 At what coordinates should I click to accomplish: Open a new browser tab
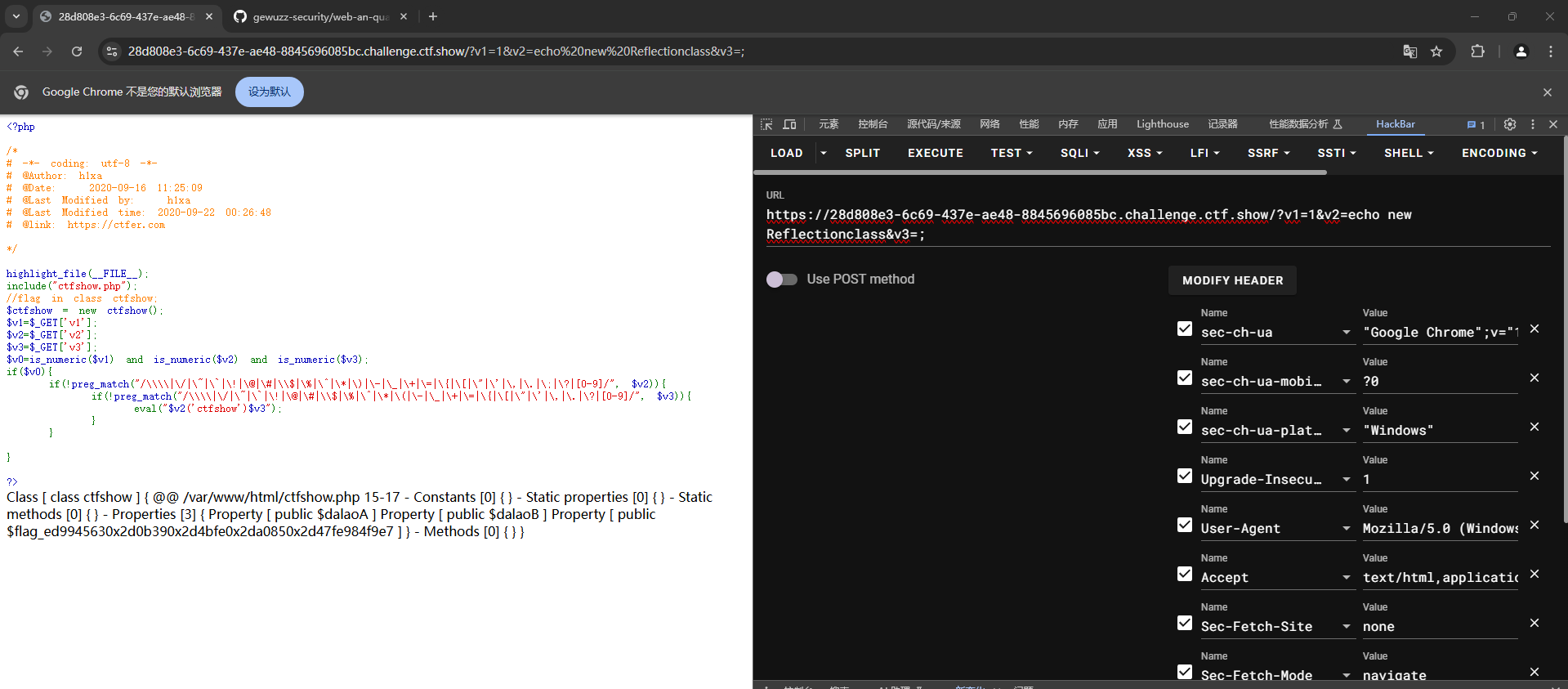[x=433, y=16]
